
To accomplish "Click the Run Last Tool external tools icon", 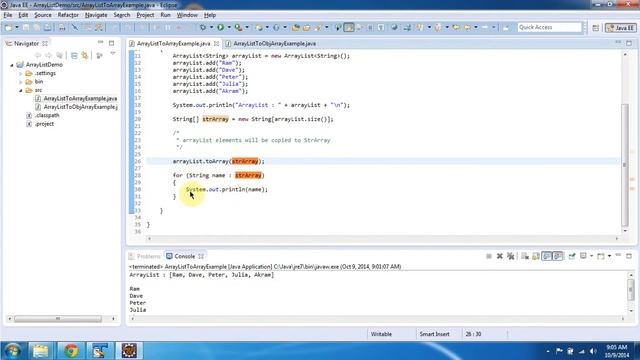I will [x=238, y=27].
